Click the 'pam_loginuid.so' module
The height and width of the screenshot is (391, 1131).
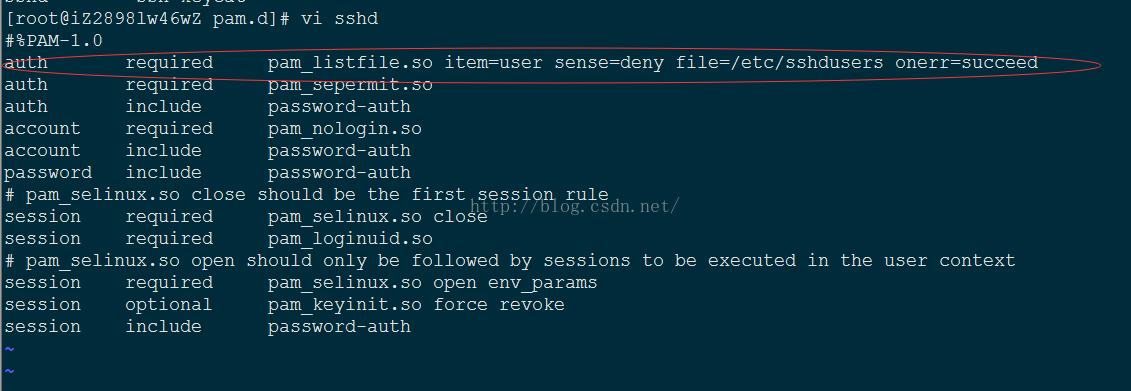click(x=350, y=239)
